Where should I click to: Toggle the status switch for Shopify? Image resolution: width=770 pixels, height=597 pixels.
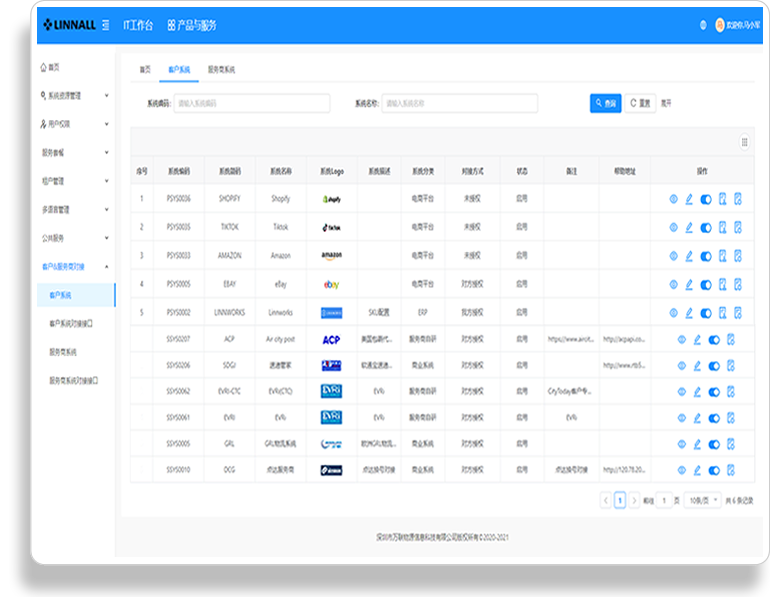click(x=706, y=199)
